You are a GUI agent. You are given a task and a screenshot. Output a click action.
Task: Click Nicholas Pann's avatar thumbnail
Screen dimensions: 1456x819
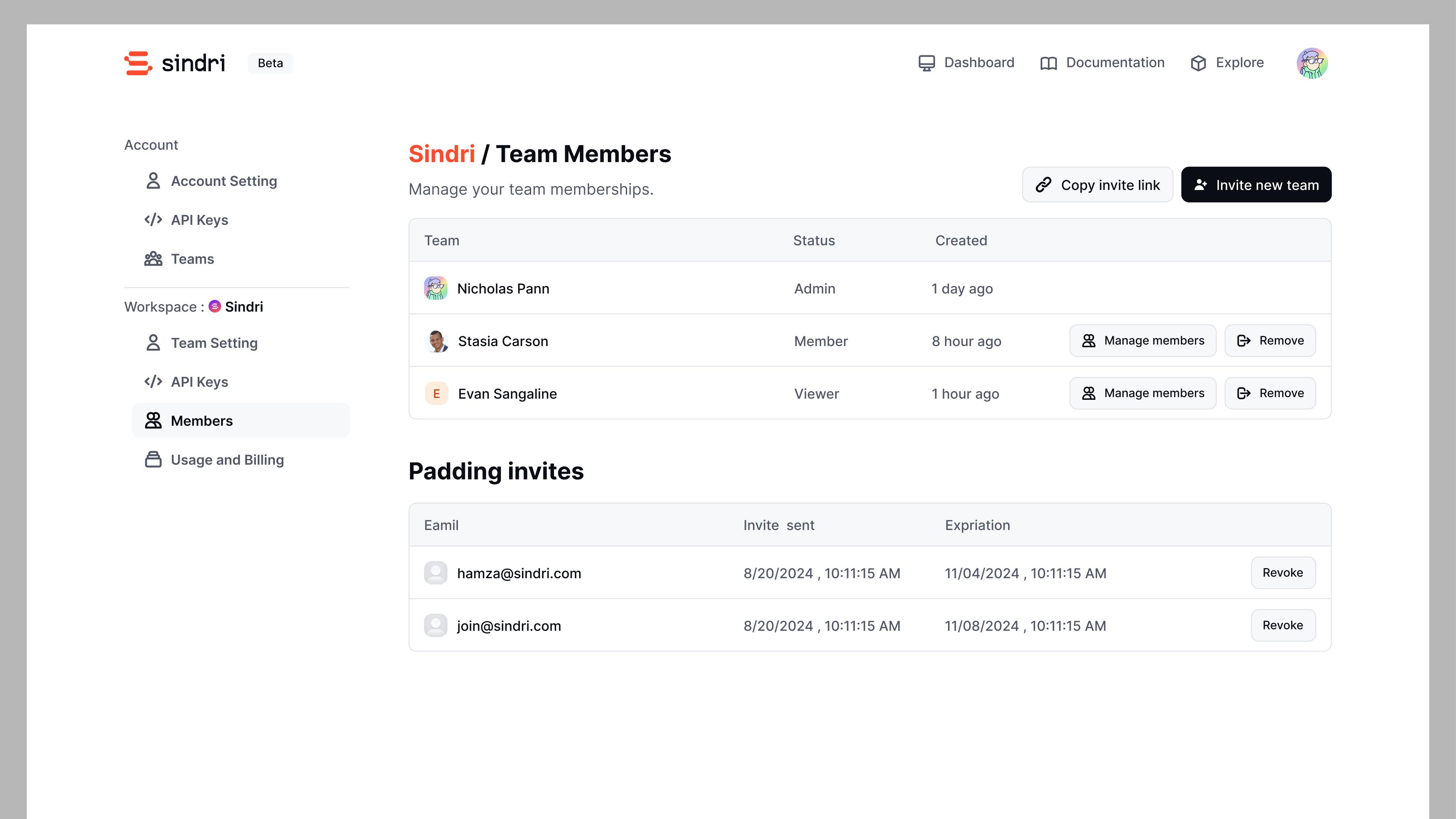coord(436,288)
